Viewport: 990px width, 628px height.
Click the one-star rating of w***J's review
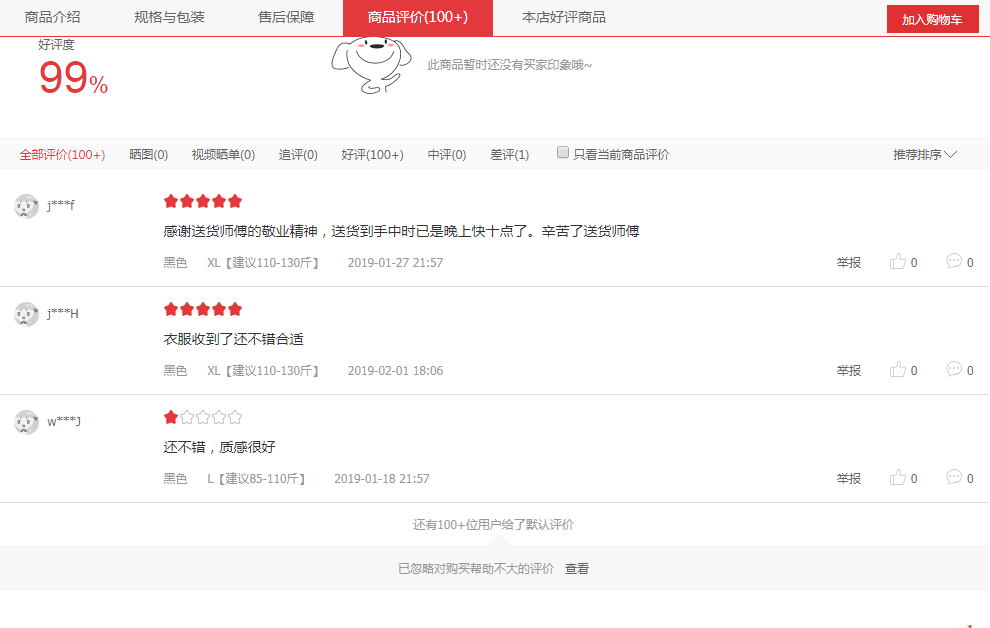coord(203,417)
